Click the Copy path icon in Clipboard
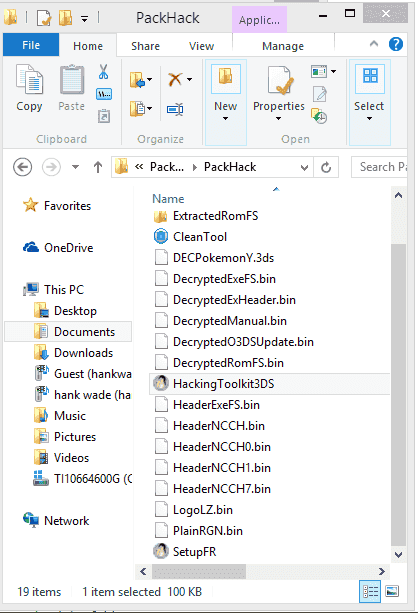 click(x=104, y=94)
